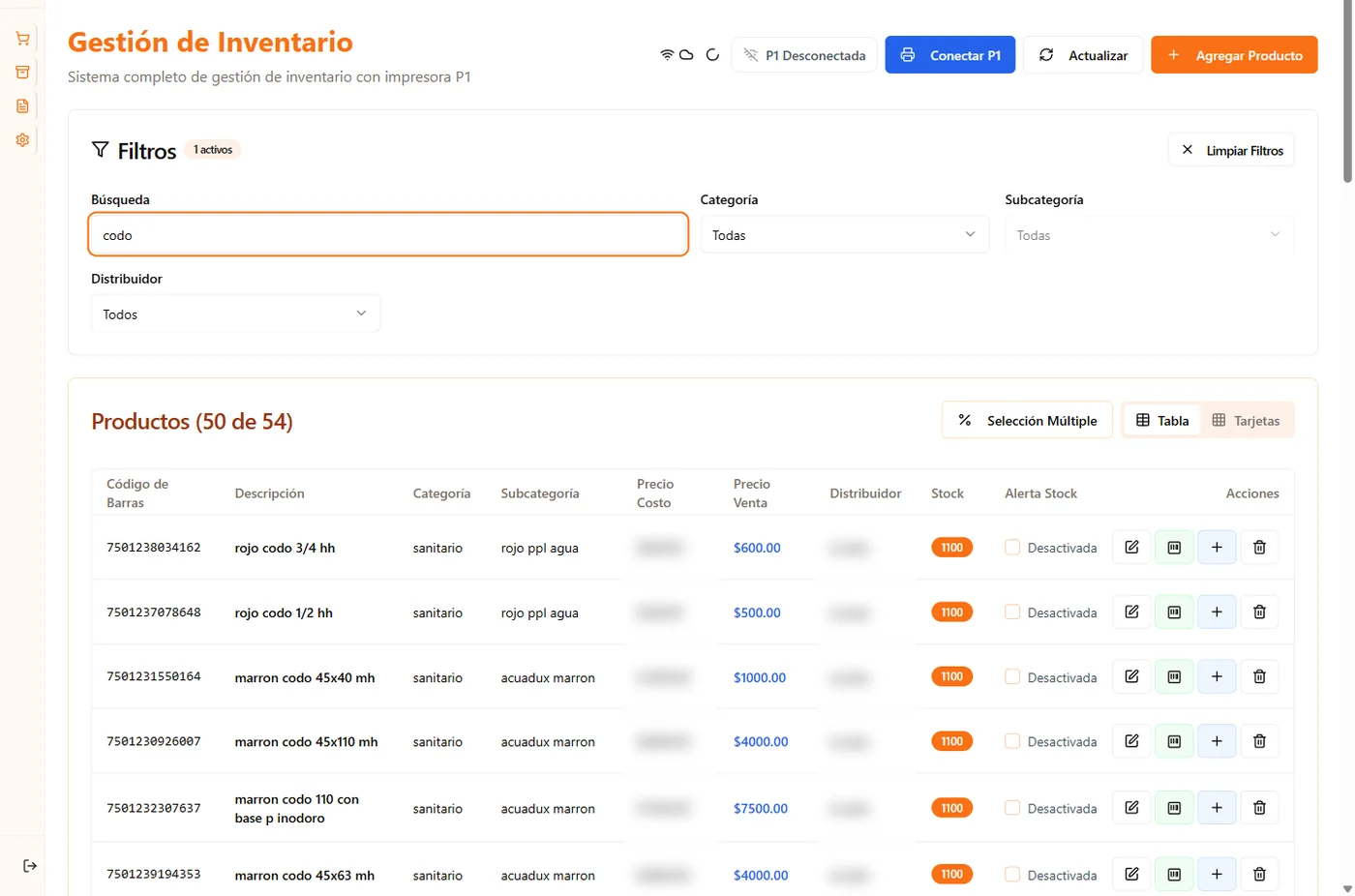Click price $1000.00
The width and height of the screenshot is (1355, 896).
point(760,677)
